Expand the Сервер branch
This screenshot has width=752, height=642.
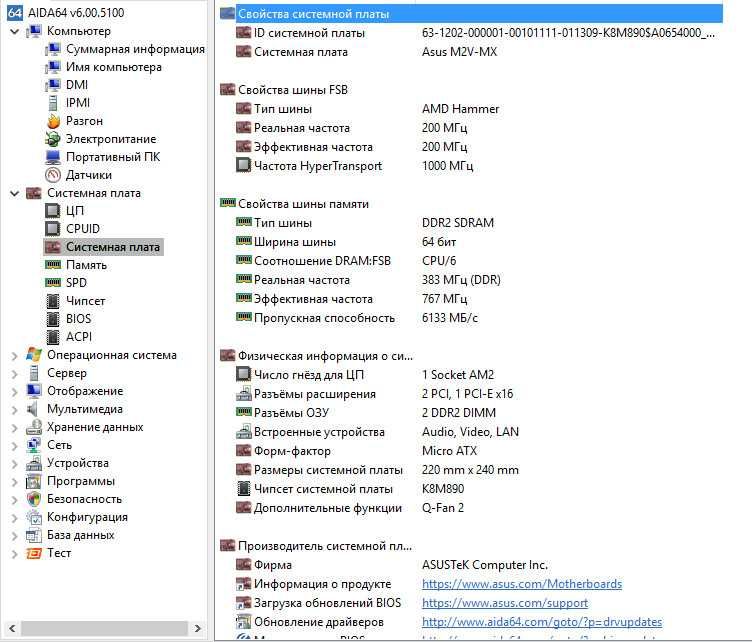pyautogui.click(x=15, y=374)
